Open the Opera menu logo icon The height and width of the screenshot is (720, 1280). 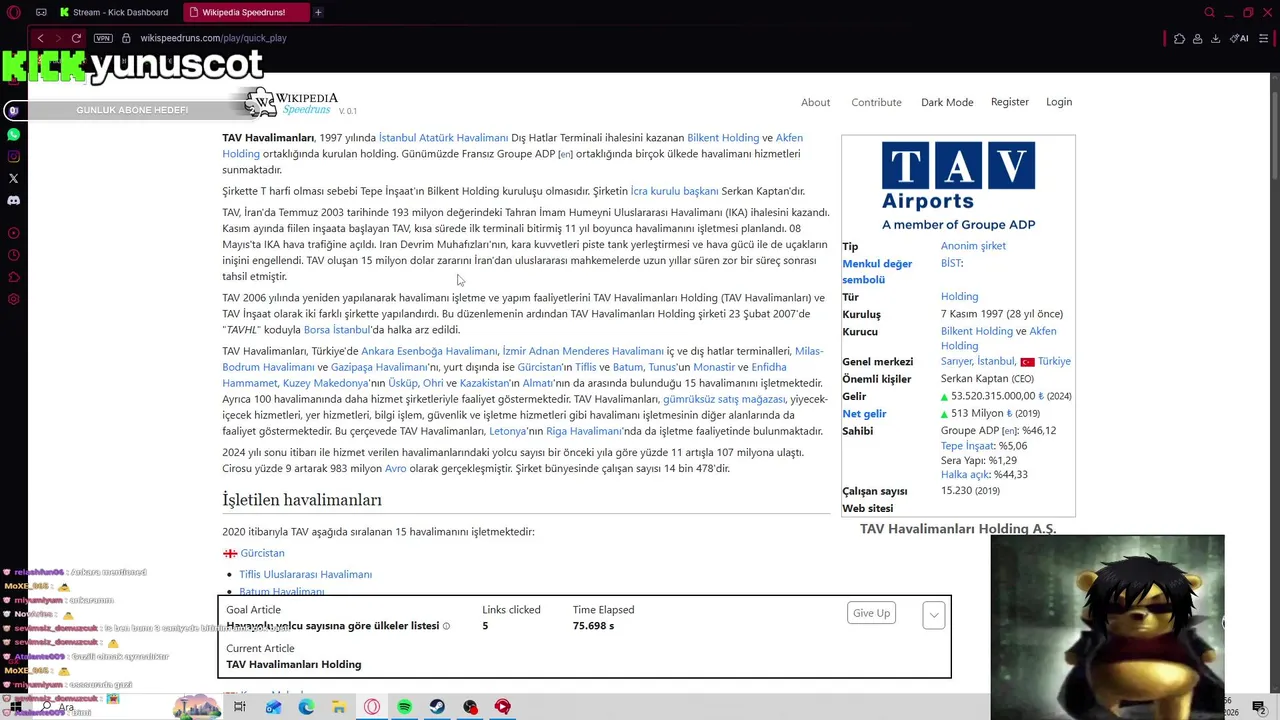13,12
